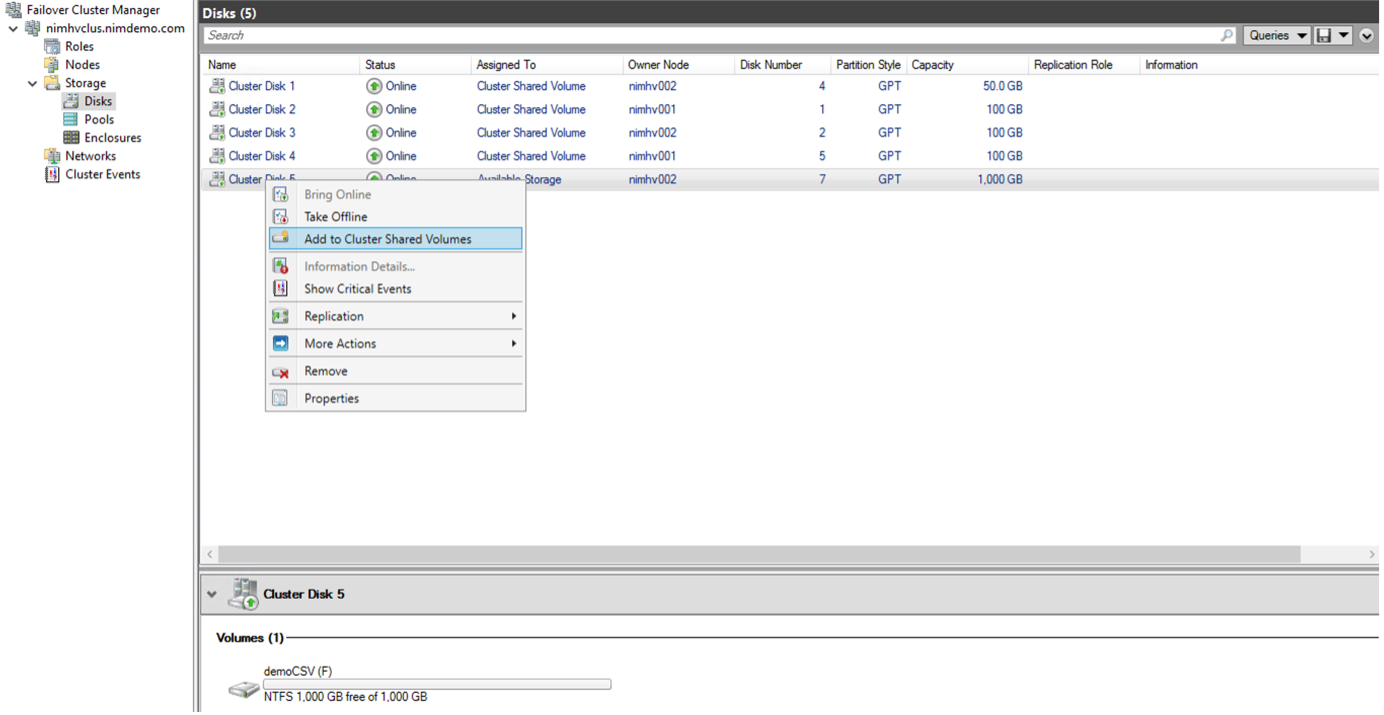The height and width of the screenshot is (715, 1384).
Task: Click the search magnifier icon
Action: pyautogui.click(x=1227, y=36)
